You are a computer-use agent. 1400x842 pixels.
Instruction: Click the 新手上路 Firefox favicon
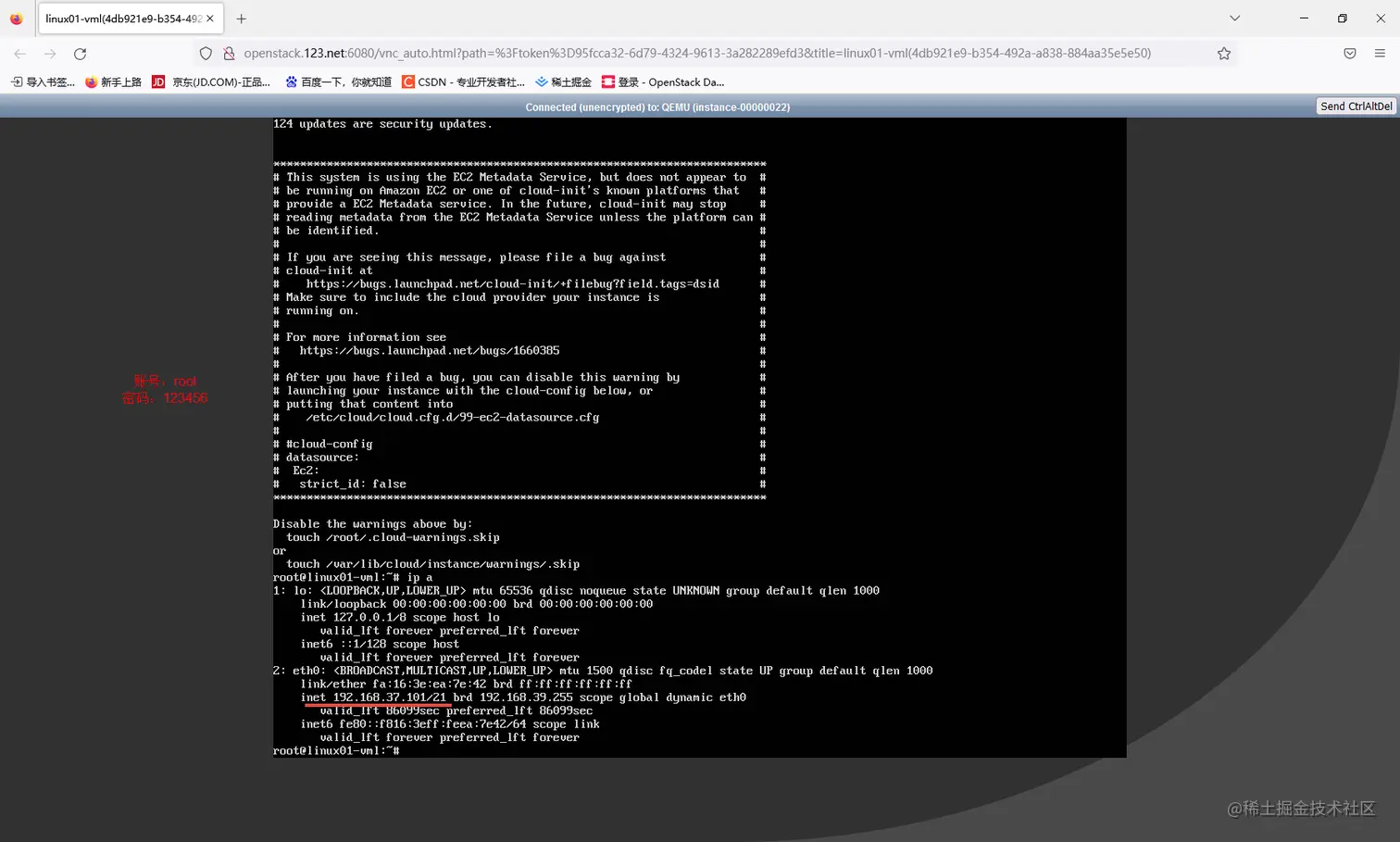(x=91, y=82)
